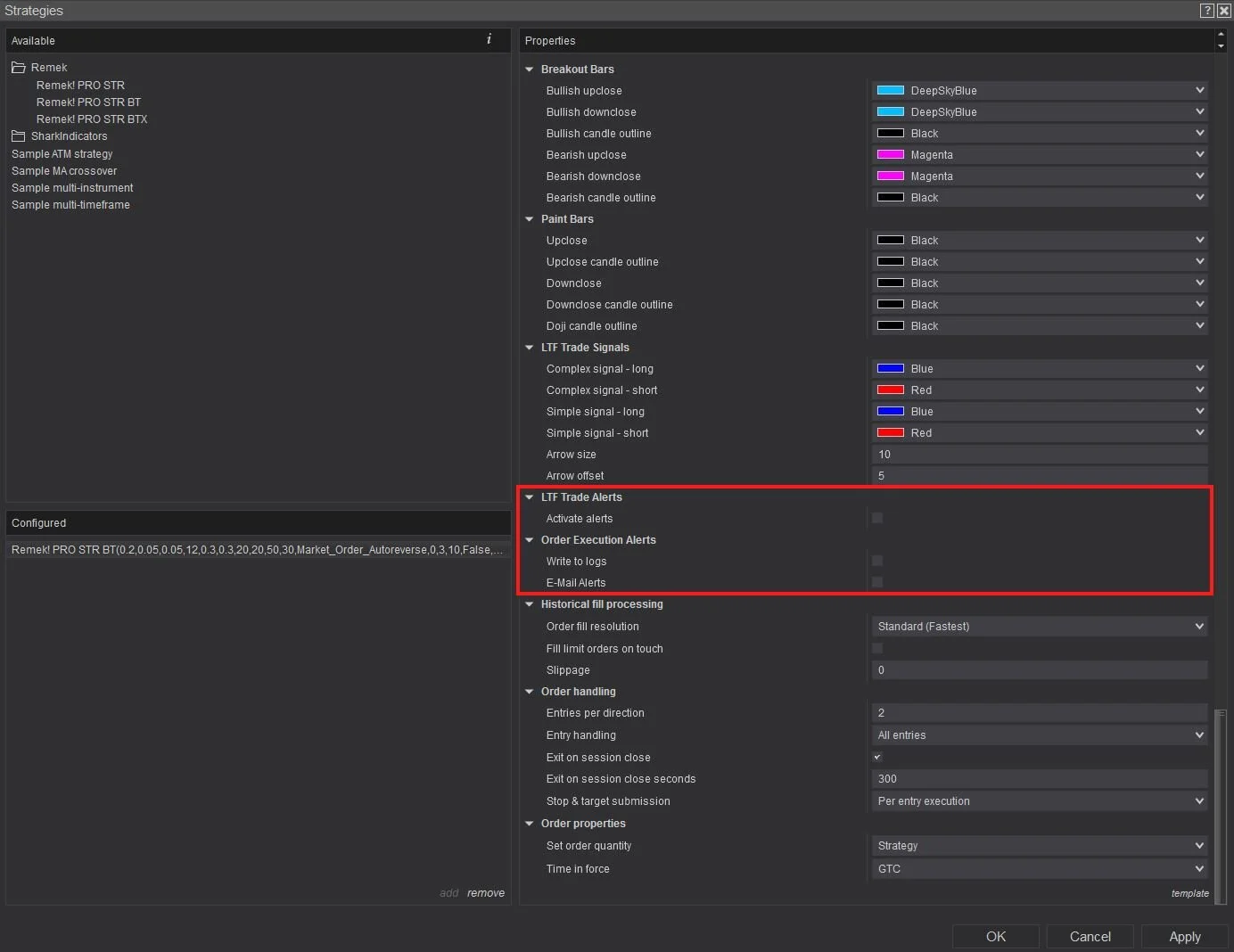
Task: Open Stop & target submission dropdown
Action: (x=1040, y=800)
